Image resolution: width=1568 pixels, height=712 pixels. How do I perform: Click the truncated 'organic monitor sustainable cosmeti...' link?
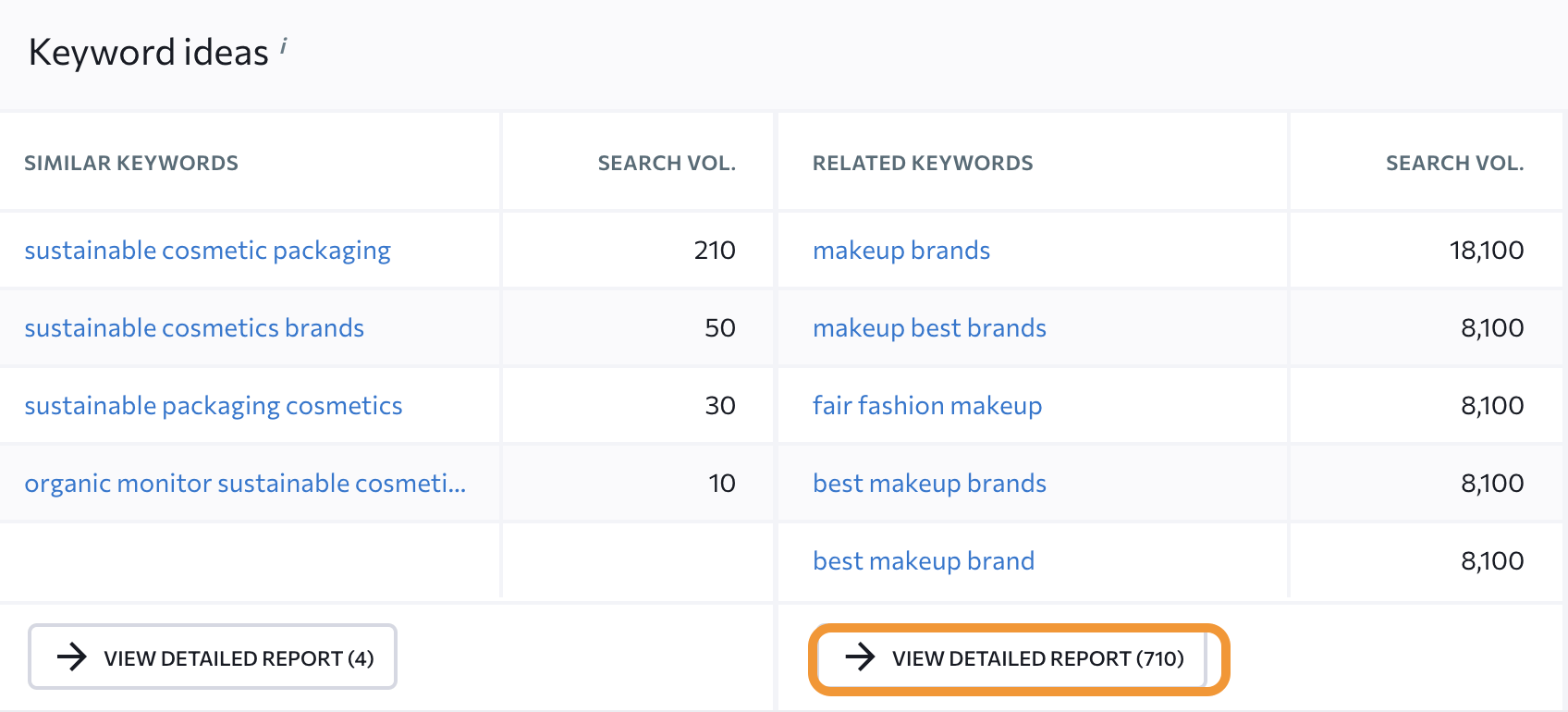(x=245, y=484)
